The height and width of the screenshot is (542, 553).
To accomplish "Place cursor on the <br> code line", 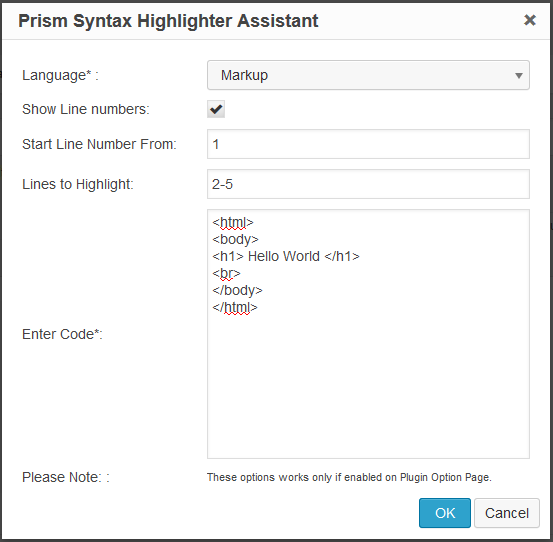I will coord(226,273).
